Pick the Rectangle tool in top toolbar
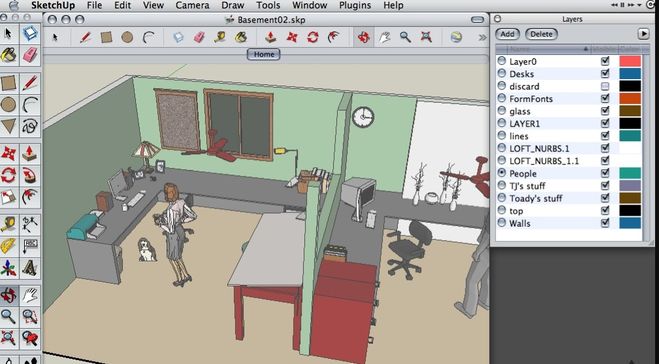 pyautogui.click(x=106, y=37)
